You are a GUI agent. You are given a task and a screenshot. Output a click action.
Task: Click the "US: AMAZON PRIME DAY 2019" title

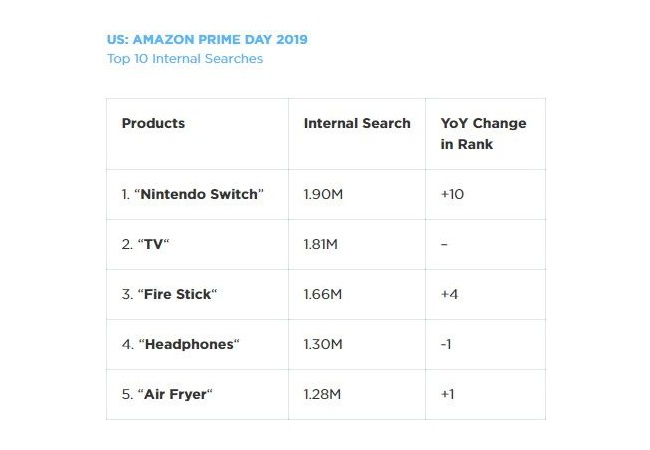tap(207, 40)
